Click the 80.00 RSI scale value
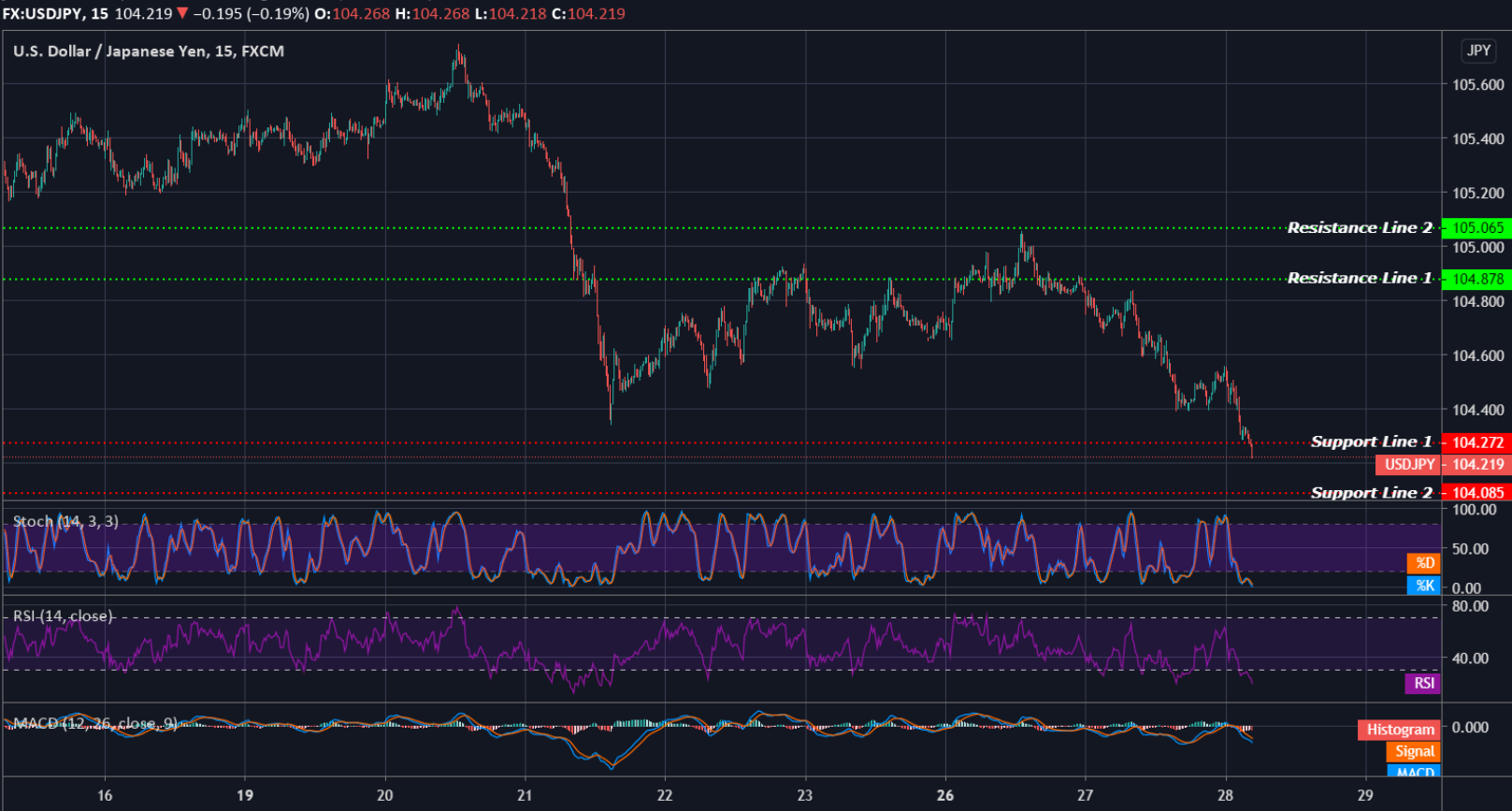This screenshot has height=811, width=1512. pos(1471,606)
